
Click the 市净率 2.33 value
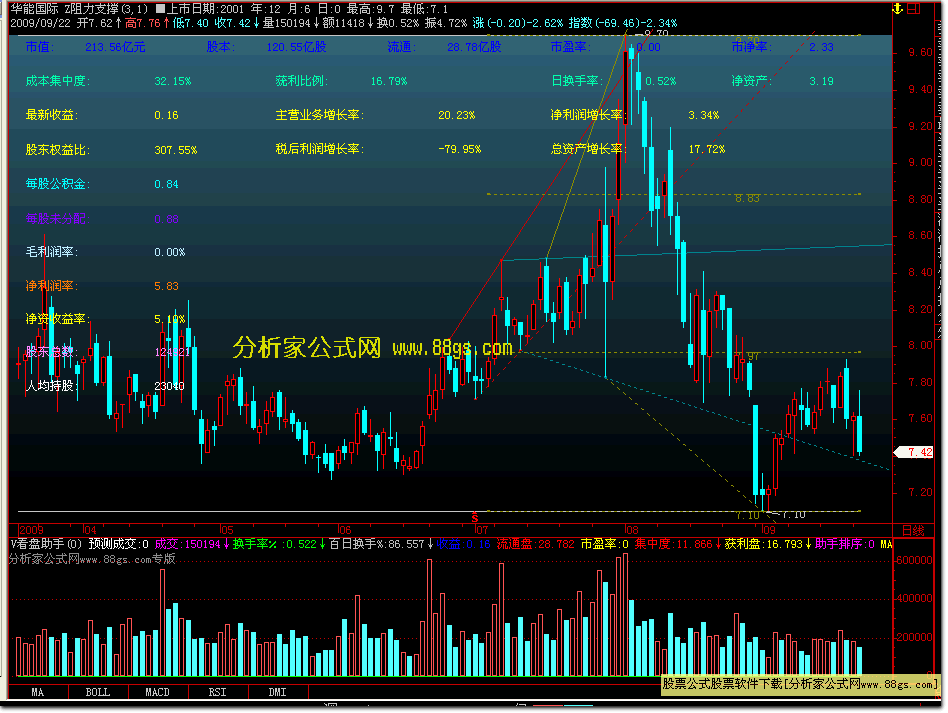coord(821,47)
